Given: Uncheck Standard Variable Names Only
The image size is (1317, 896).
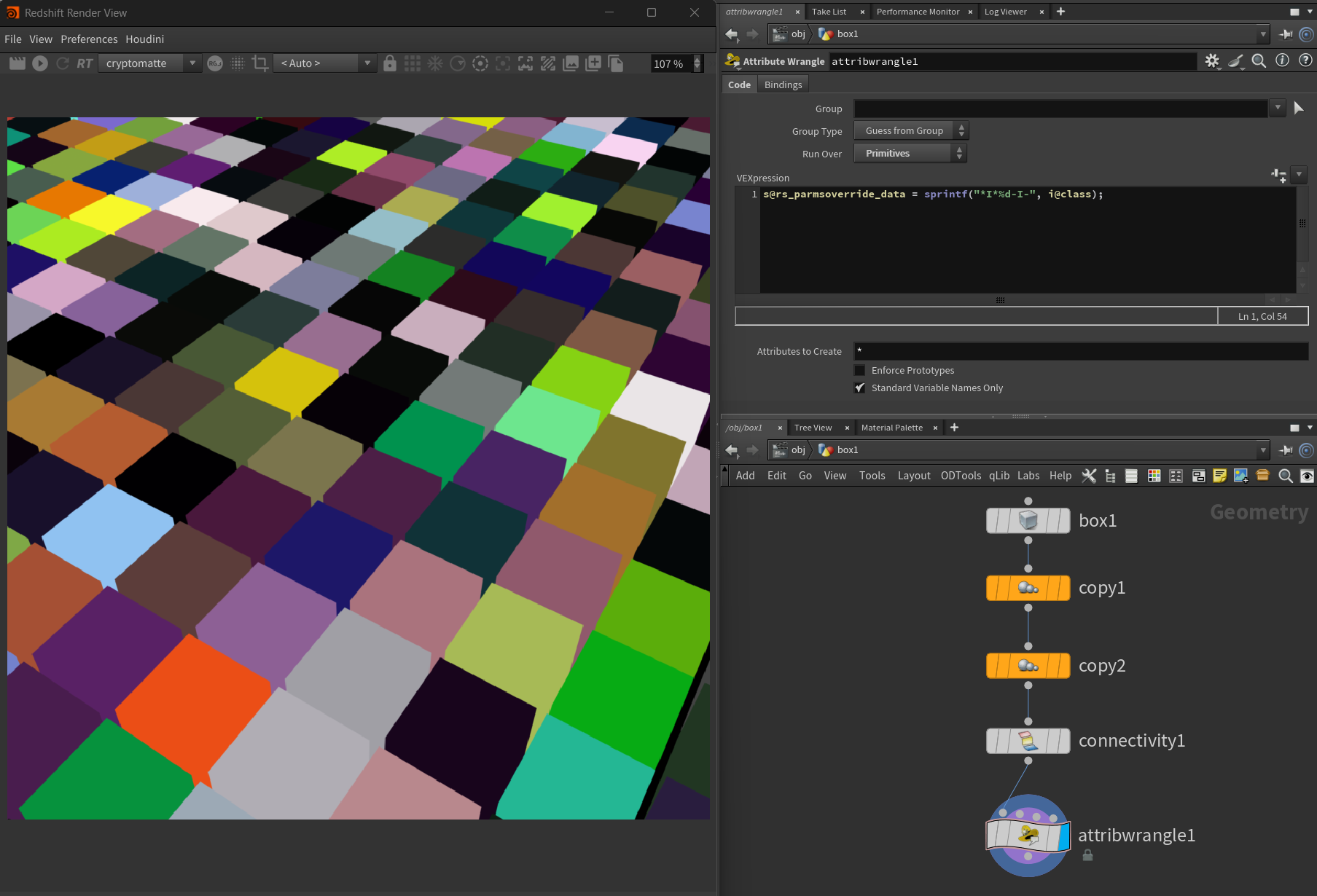Looking at the screenshot, I should tap(860, 388).
